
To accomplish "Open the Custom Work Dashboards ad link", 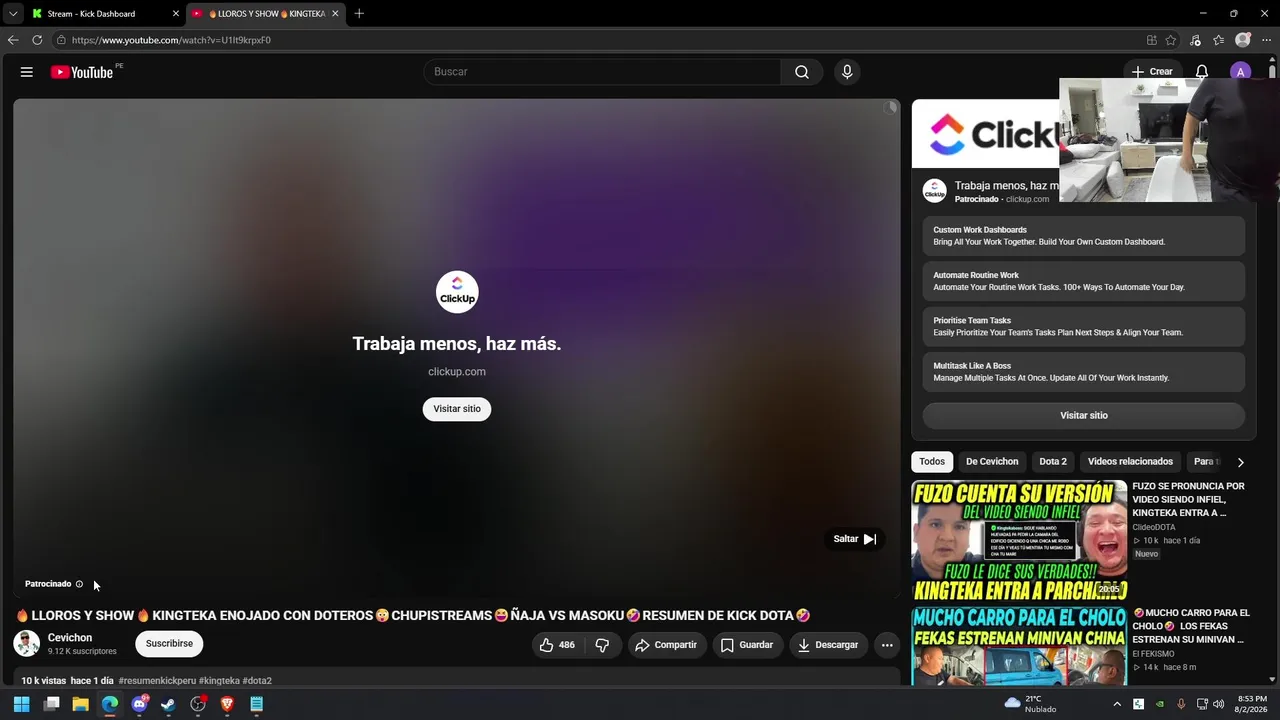I will coord(1084,236).
